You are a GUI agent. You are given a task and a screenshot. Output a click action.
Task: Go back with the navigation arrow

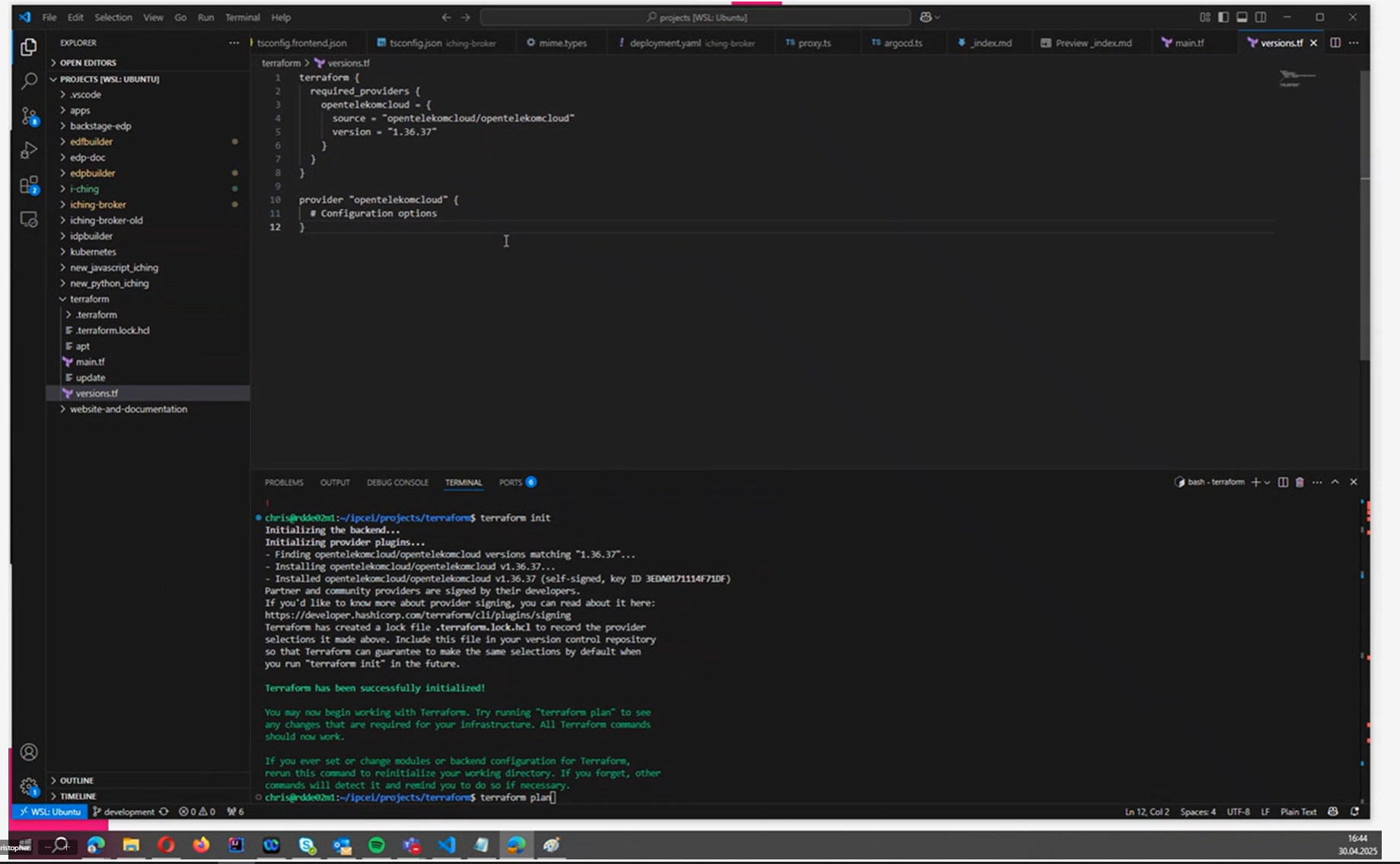click(x=447, y=17)
